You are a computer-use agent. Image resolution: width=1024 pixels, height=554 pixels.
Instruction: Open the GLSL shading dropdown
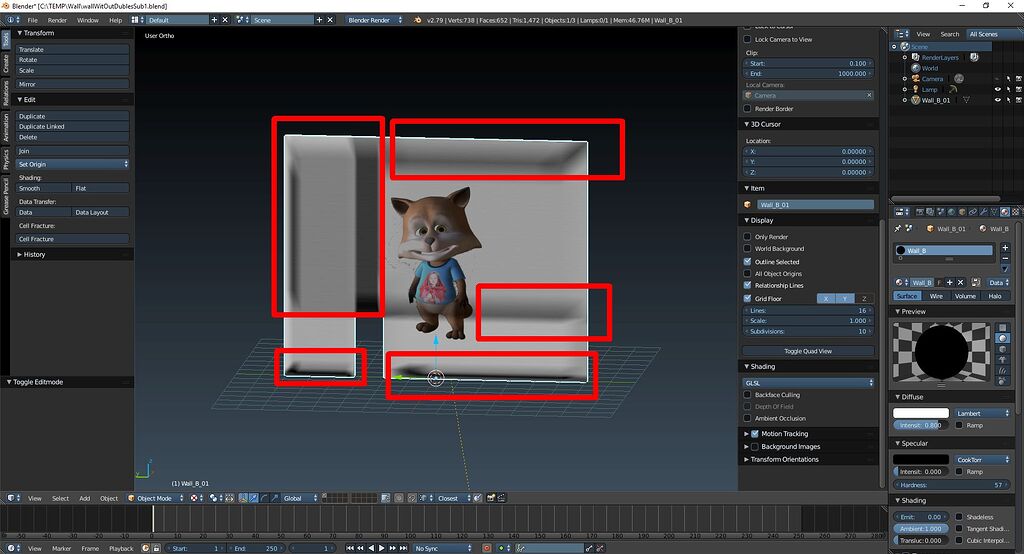[x=808, y=383]
